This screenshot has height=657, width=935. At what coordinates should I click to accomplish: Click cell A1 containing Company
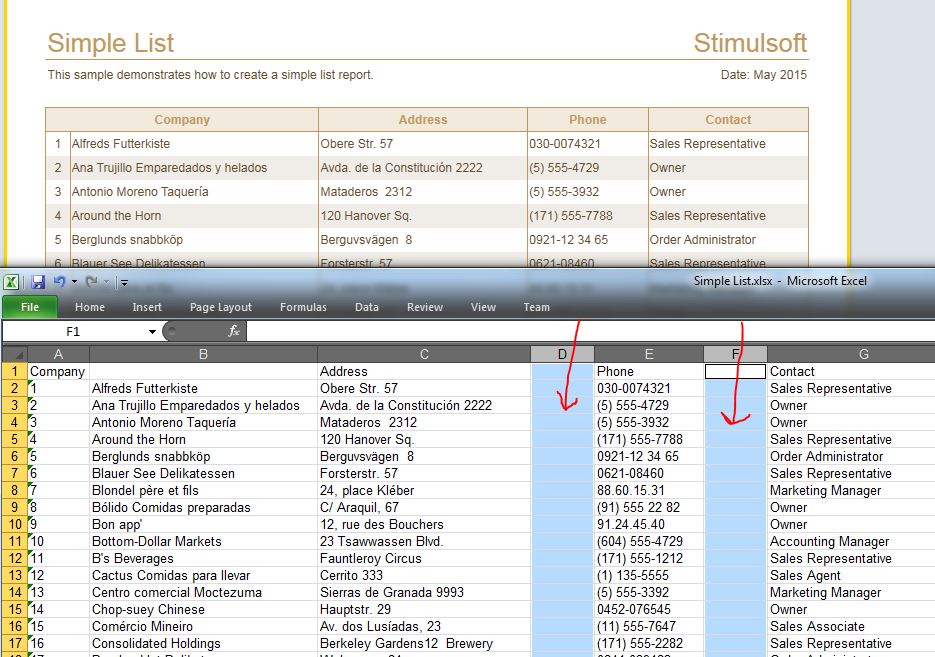58,371
